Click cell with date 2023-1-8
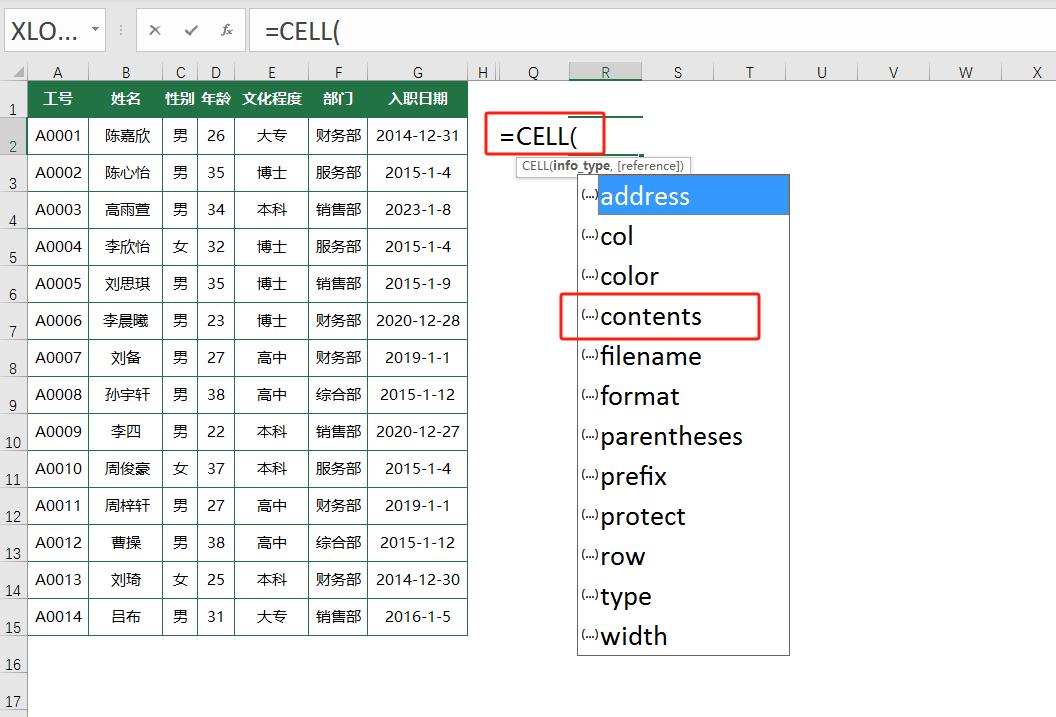Image resolution: width=1056 pixels, height=717 pixels. (x=418, y=210)
